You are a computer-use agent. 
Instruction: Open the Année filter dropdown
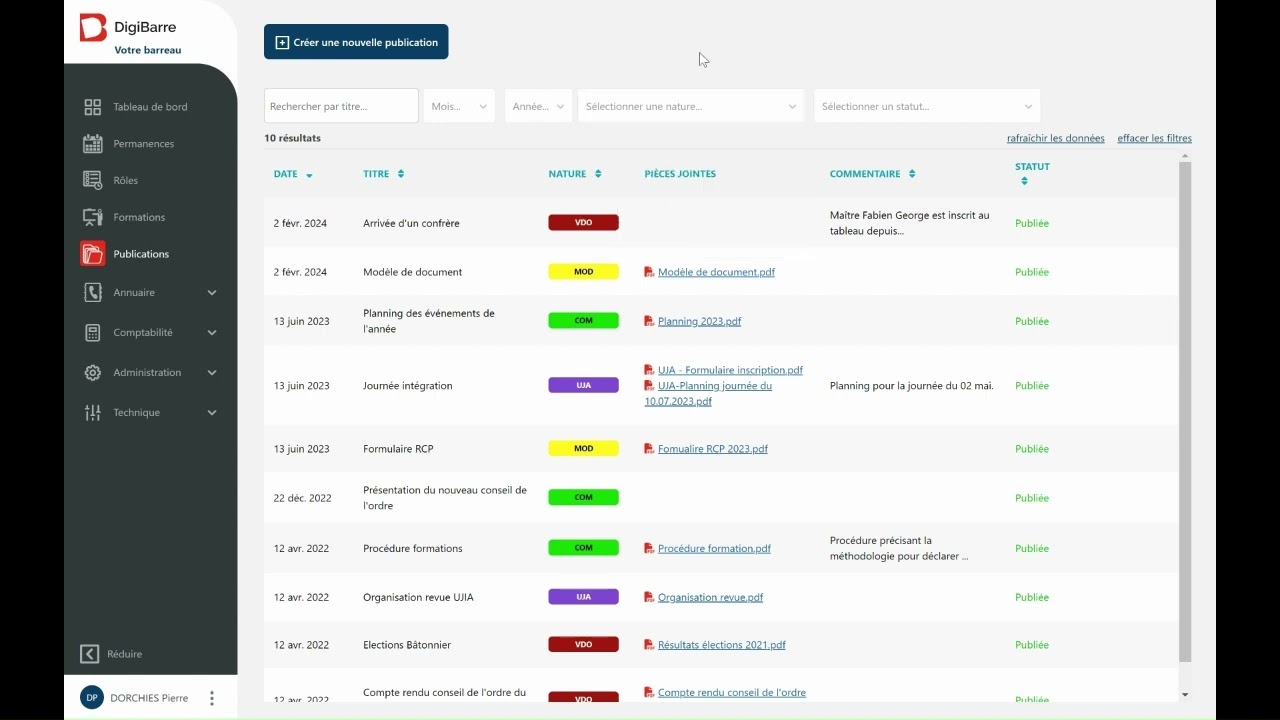click(x=538, y=106)
